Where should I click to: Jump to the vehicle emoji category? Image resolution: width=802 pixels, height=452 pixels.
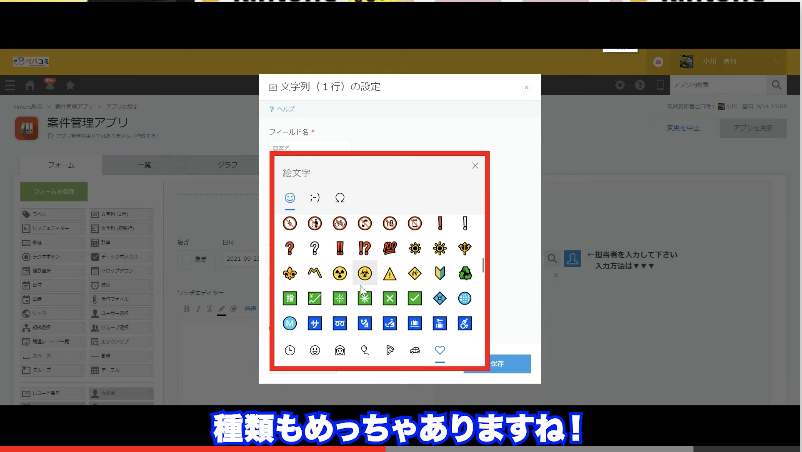tap(415, 350)
